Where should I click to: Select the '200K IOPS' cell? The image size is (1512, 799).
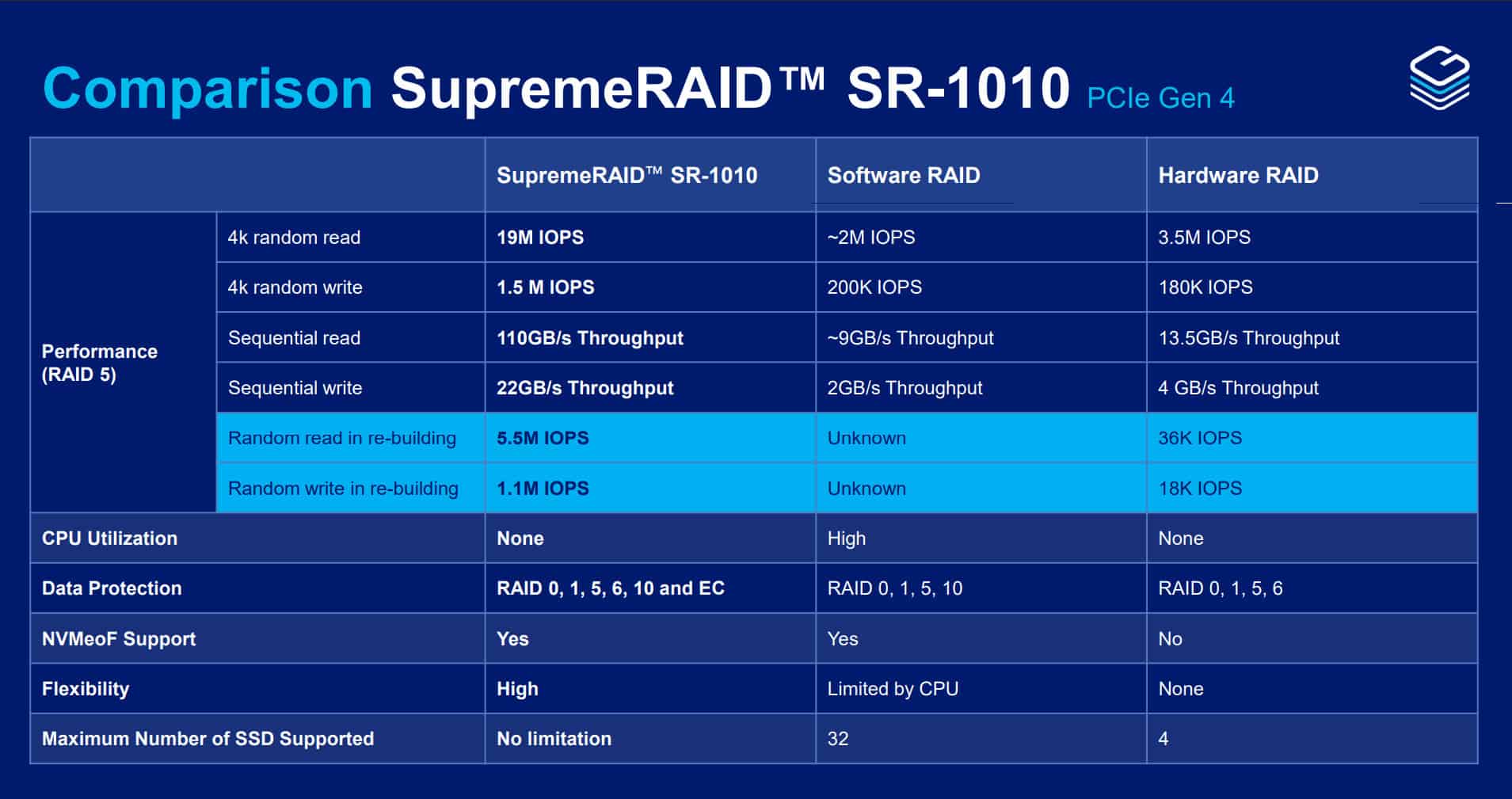click(981, 287)
